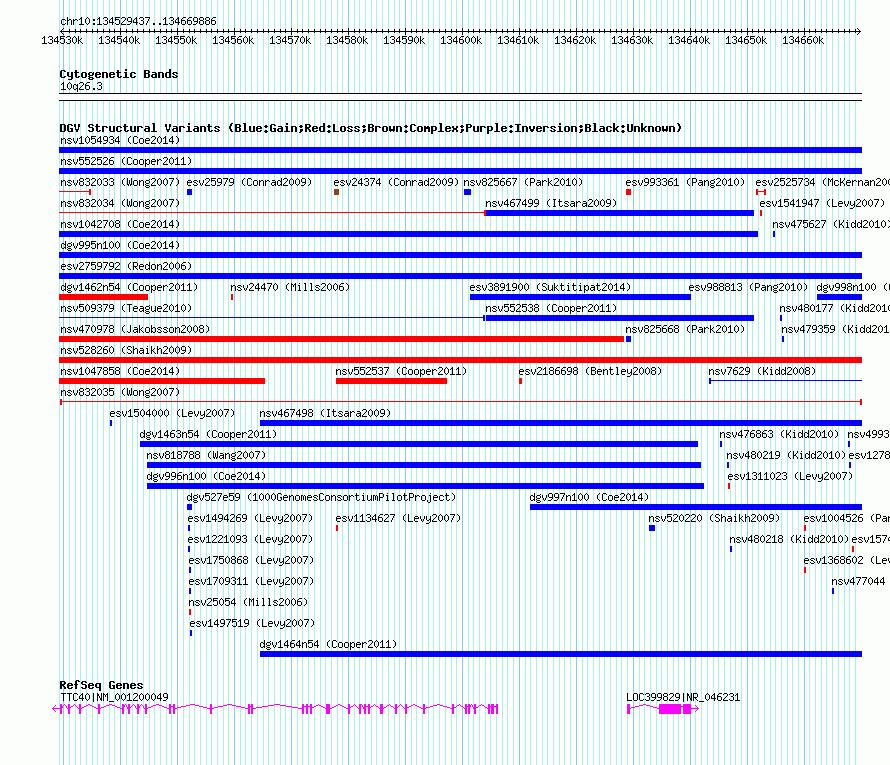The image size is (890, 765).
Task: Click the esv1709311 (Levy2007) blue marker
Action: pyautogui.click(x=190, y=591)
